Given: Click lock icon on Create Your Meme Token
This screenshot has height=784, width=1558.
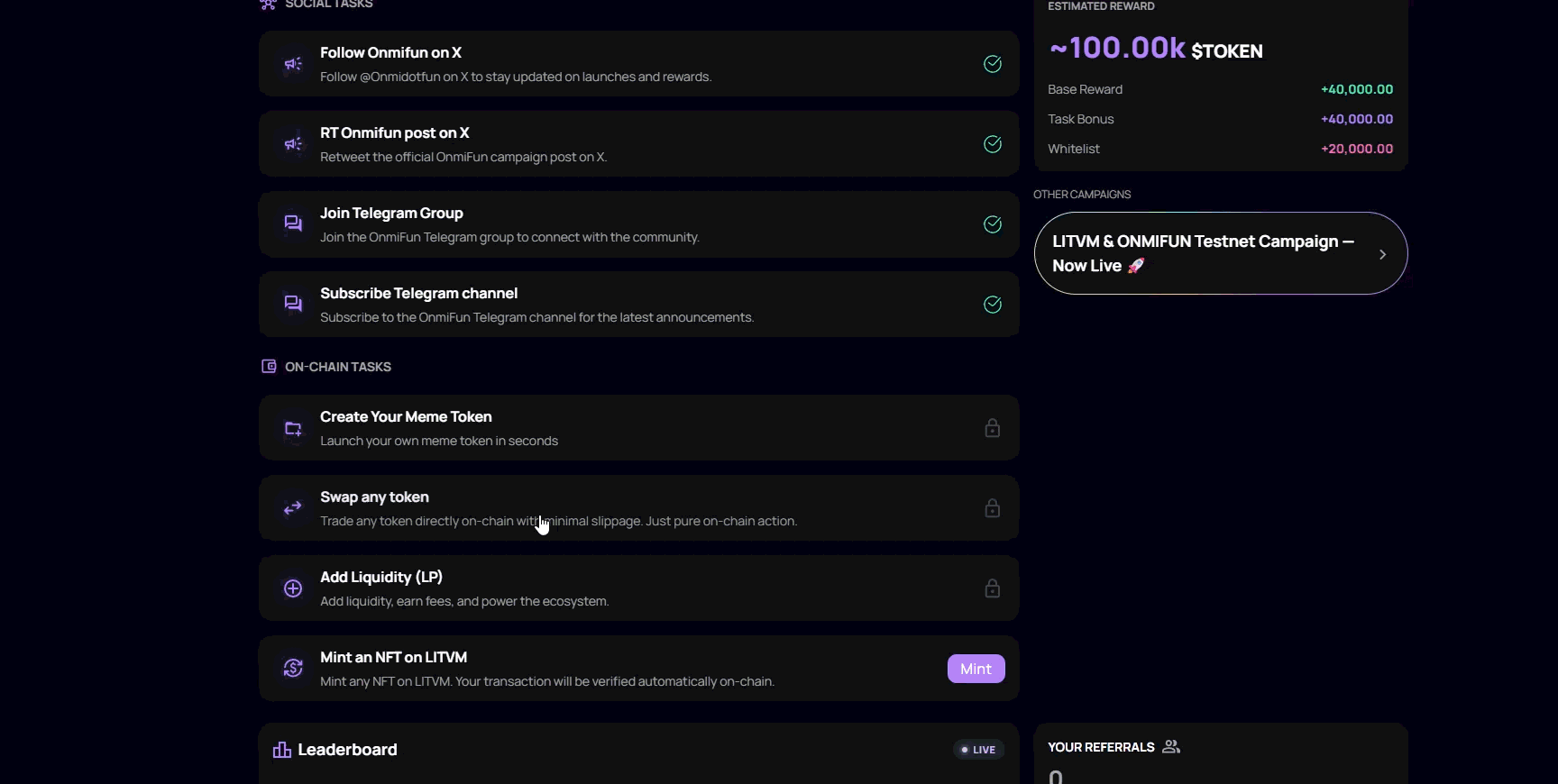Looking at the screenshot, I should click(x=993, y=428).
